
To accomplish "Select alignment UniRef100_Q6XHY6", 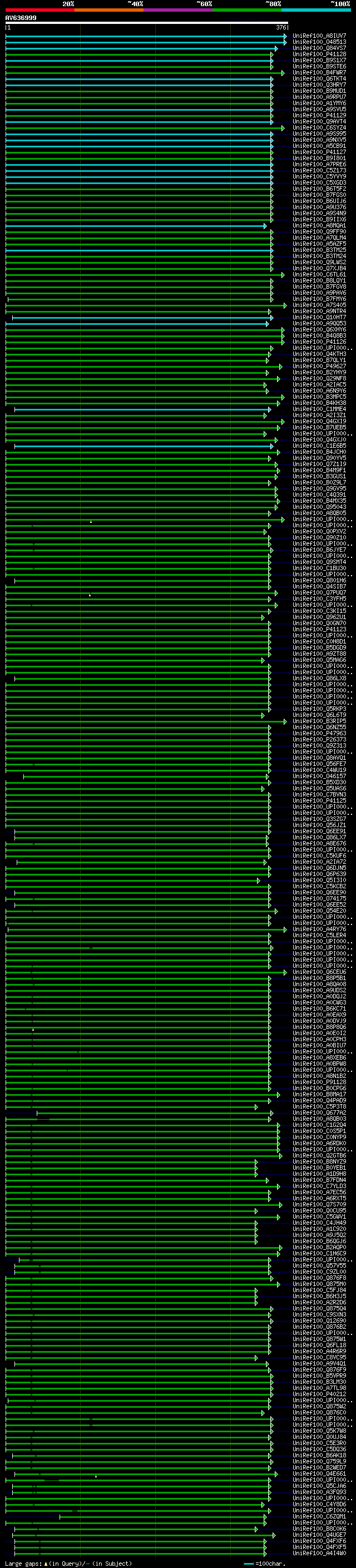I will [319, 329].
